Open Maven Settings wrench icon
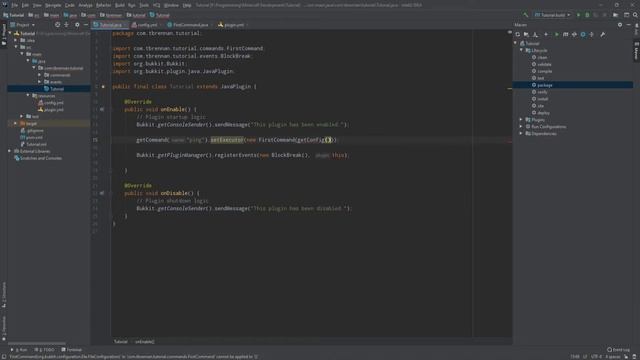 [602, 35]
